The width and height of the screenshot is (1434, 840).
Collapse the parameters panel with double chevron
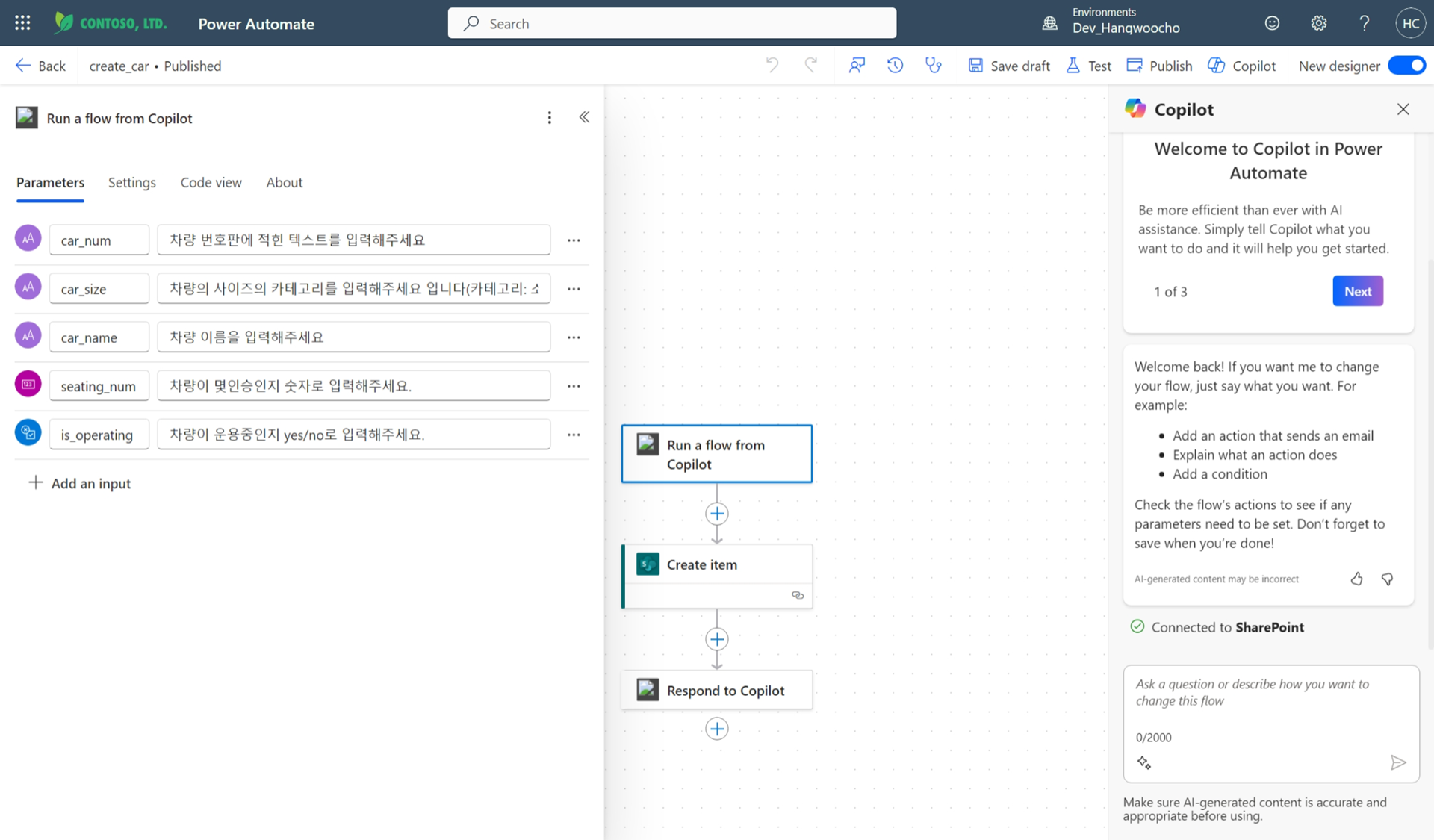coord(584,117)
